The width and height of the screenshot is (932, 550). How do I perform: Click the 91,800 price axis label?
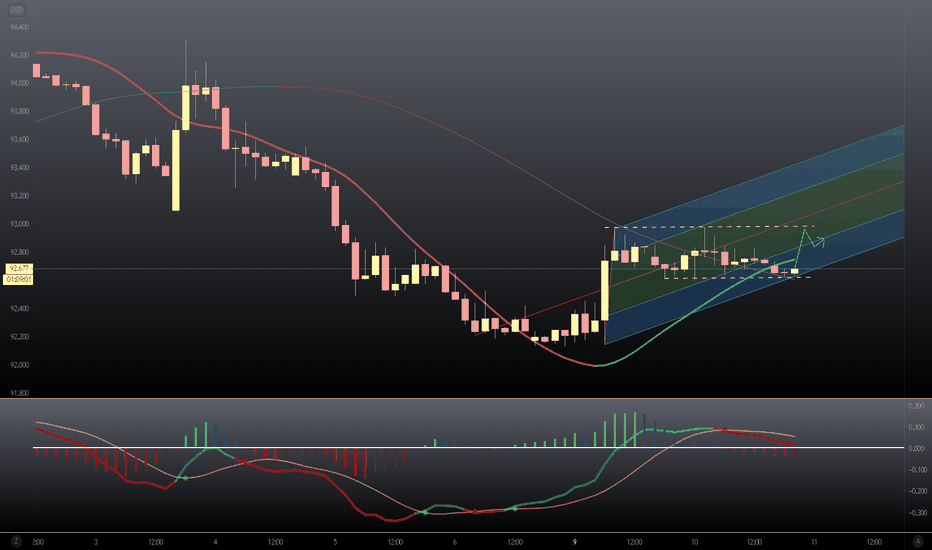pos(19,393)
